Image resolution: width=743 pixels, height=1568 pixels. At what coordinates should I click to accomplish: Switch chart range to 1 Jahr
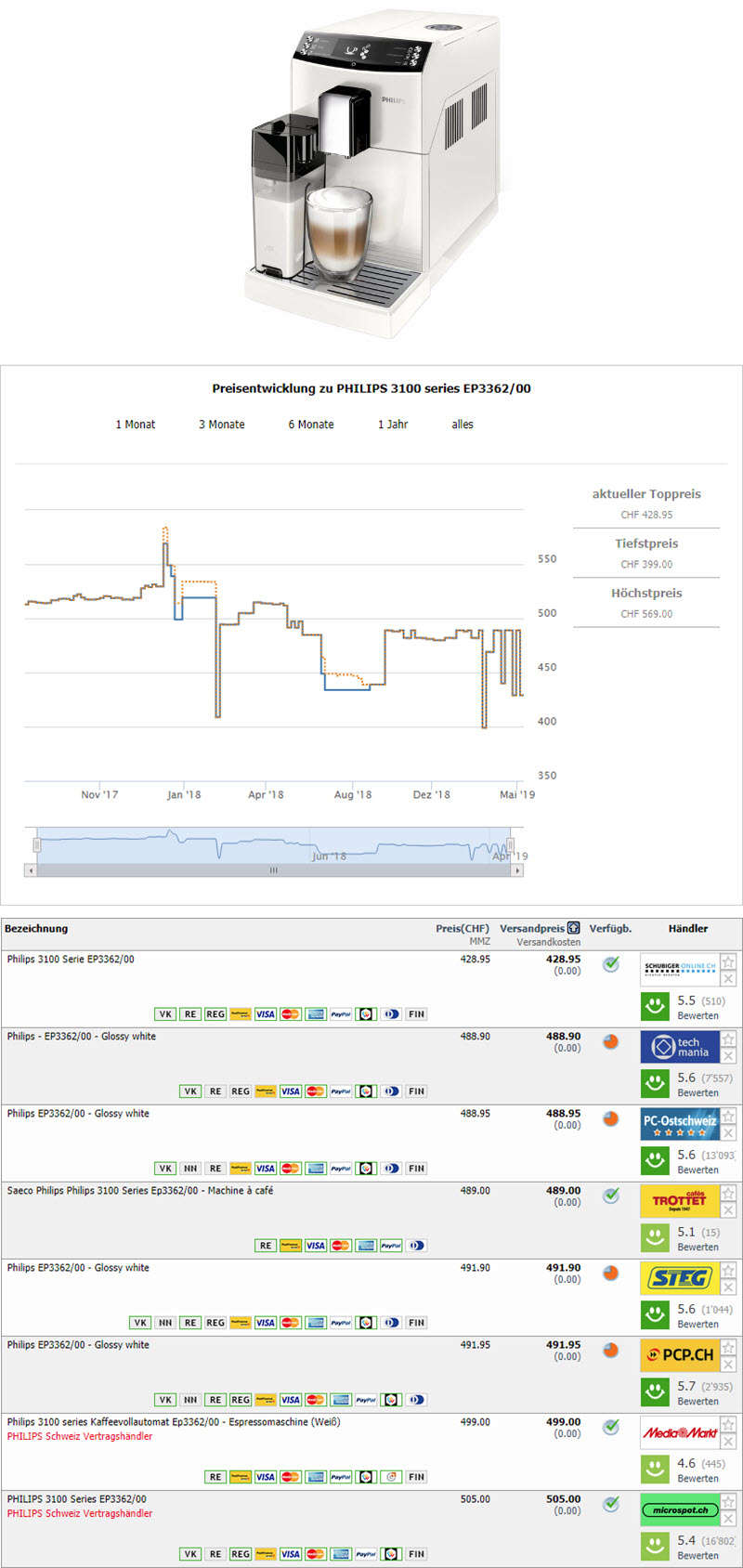click(392, 425)
